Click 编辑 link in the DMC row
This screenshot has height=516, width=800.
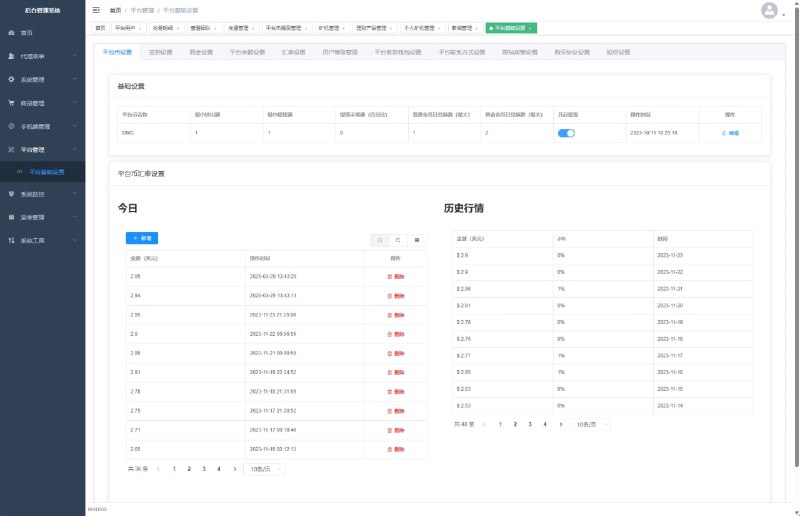(730, 132)
